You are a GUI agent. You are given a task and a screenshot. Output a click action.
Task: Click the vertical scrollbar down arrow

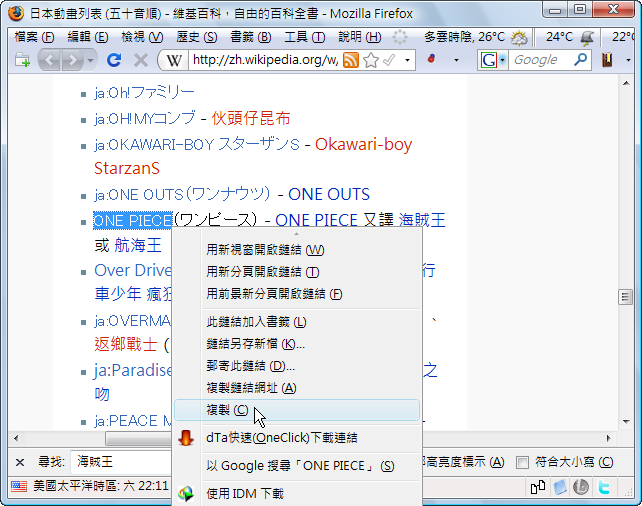[x=626, y=422]
